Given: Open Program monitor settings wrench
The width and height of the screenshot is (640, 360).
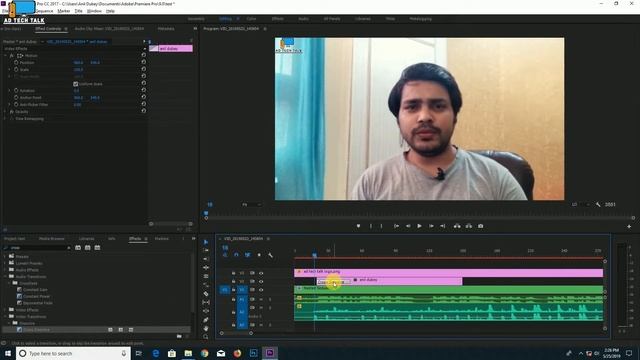Looking at the screenshot, I should click(598, 204).
